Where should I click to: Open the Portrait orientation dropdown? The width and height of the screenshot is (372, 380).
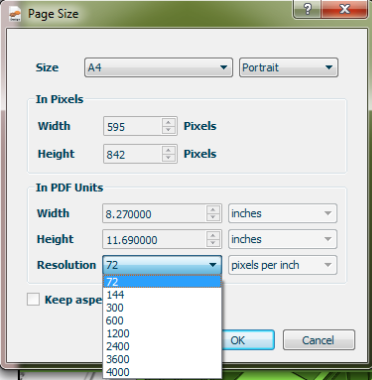[288, 68]
